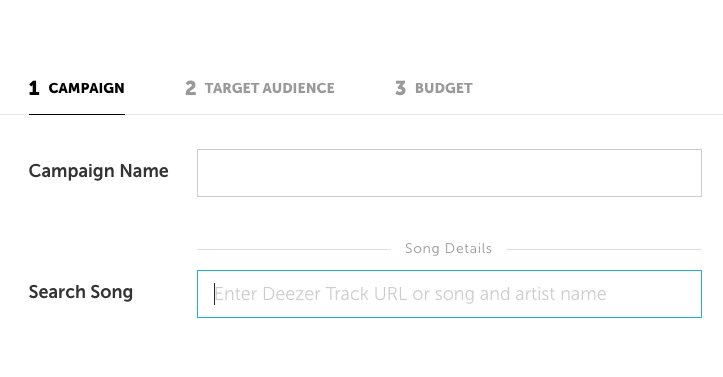Screen dimensions: 723x377
Task: Click the BUDGET label text
Action: pos(444,88)
